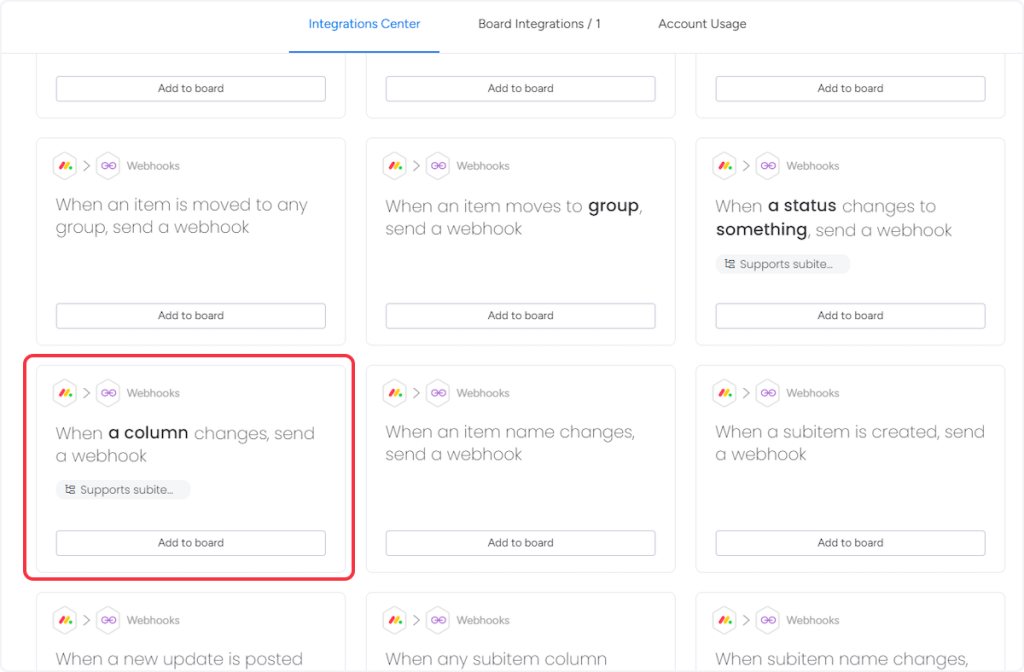Add column changes webhook to board
The width and height of the screenshot is (1024, 672).
click(191, 543)
